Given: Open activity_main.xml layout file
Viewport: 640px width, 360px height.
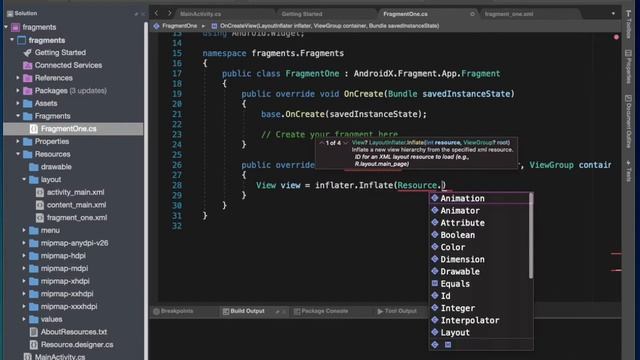Looking at the screenshot, I should point(75,192).
